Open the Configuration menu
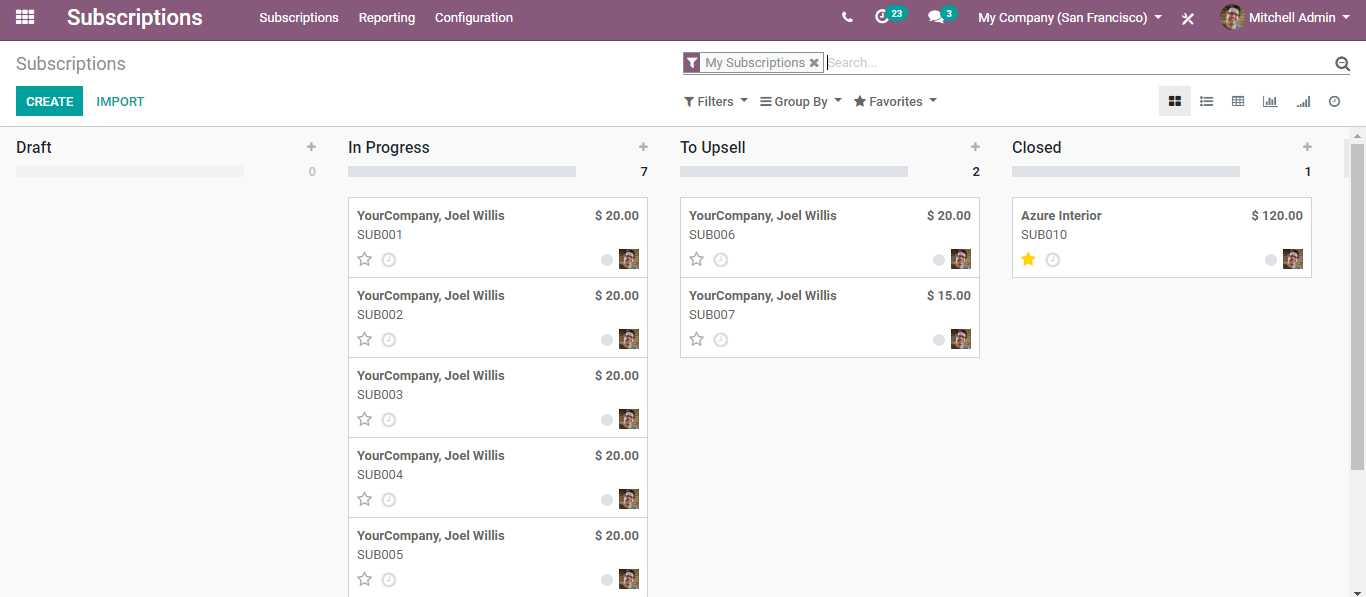1366x597 pixels. 474,17
